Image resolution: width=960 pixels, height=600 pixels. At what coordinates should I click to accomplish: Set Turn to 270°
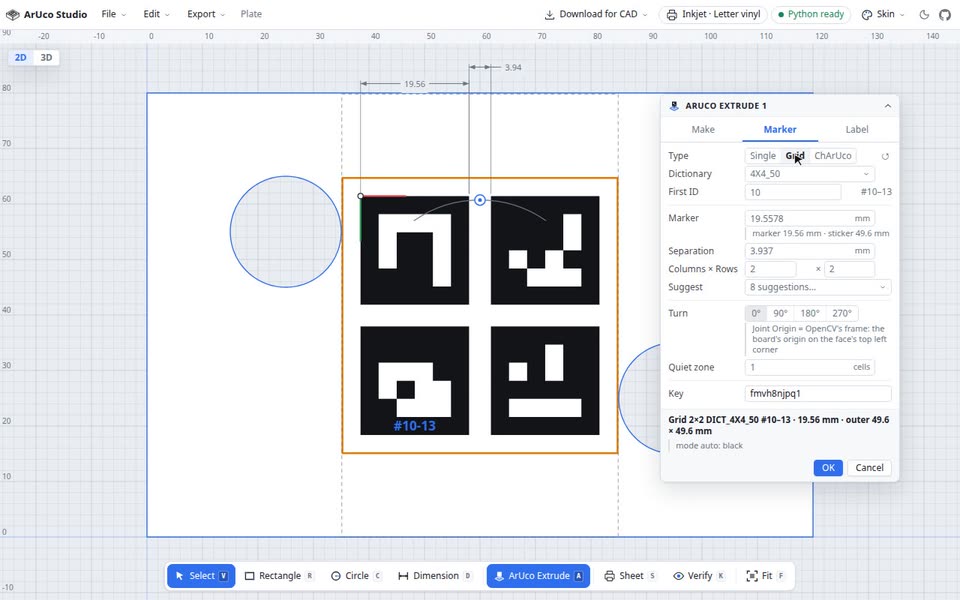click(x=842, y=313)
